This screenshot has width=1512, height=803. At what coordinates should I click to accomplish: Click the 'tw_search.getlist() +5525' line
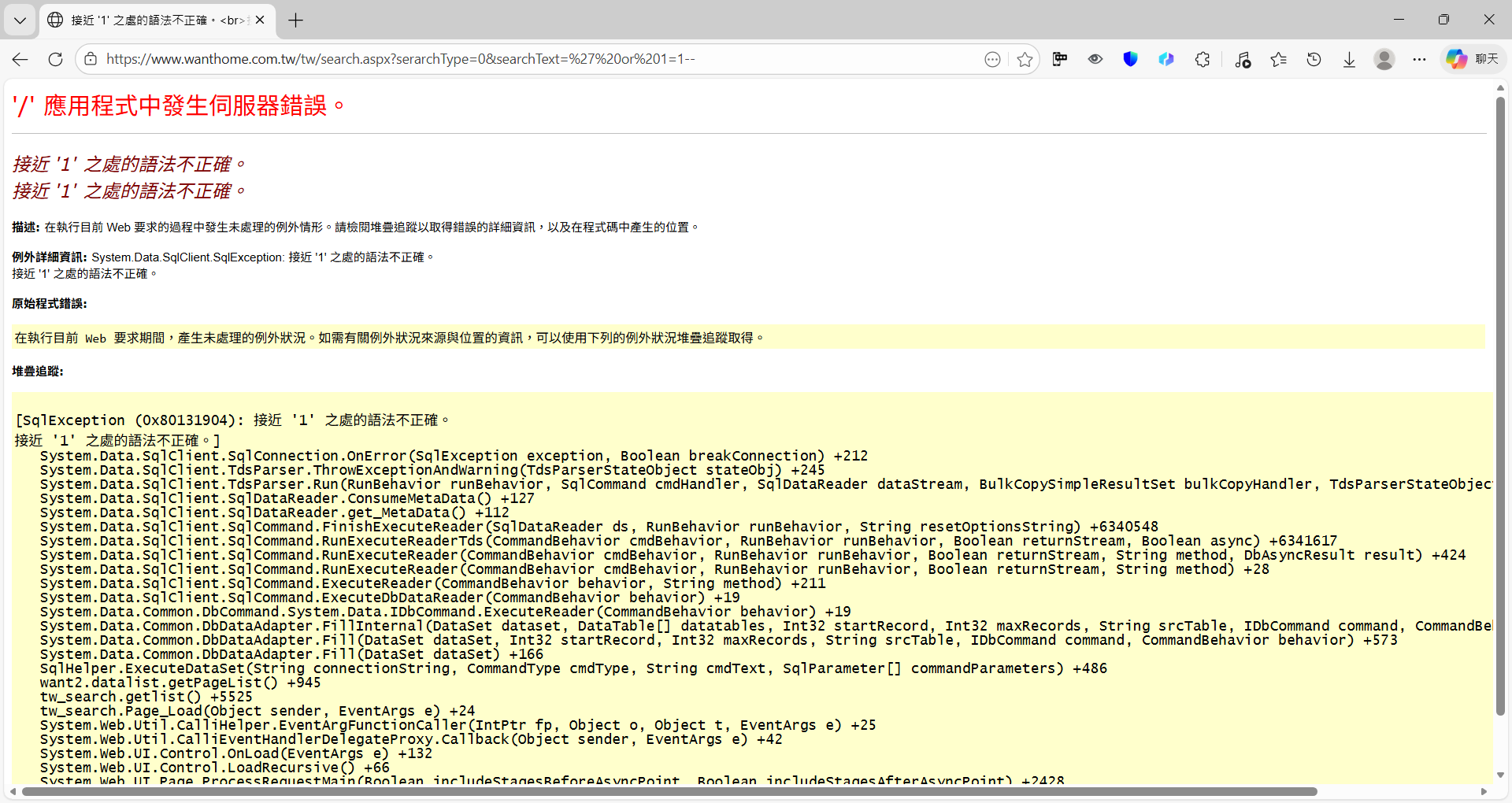[x=146, y=697]
